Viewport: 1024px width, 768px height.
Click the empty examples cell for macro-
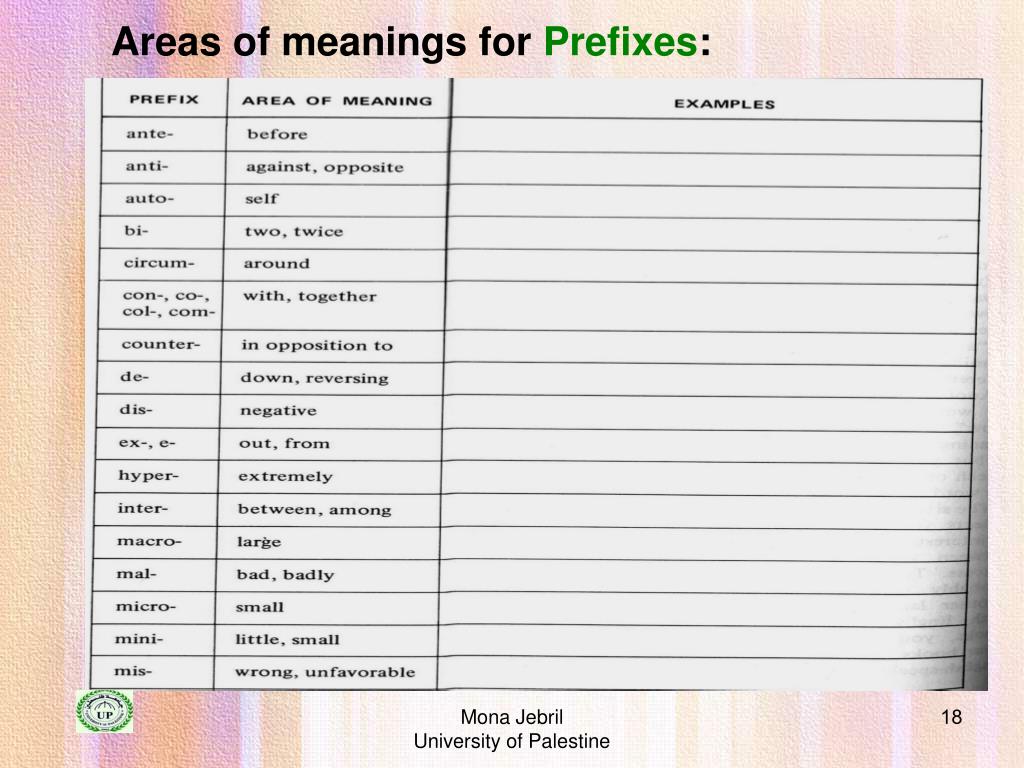pyautogui.click(x=705, y=543)
